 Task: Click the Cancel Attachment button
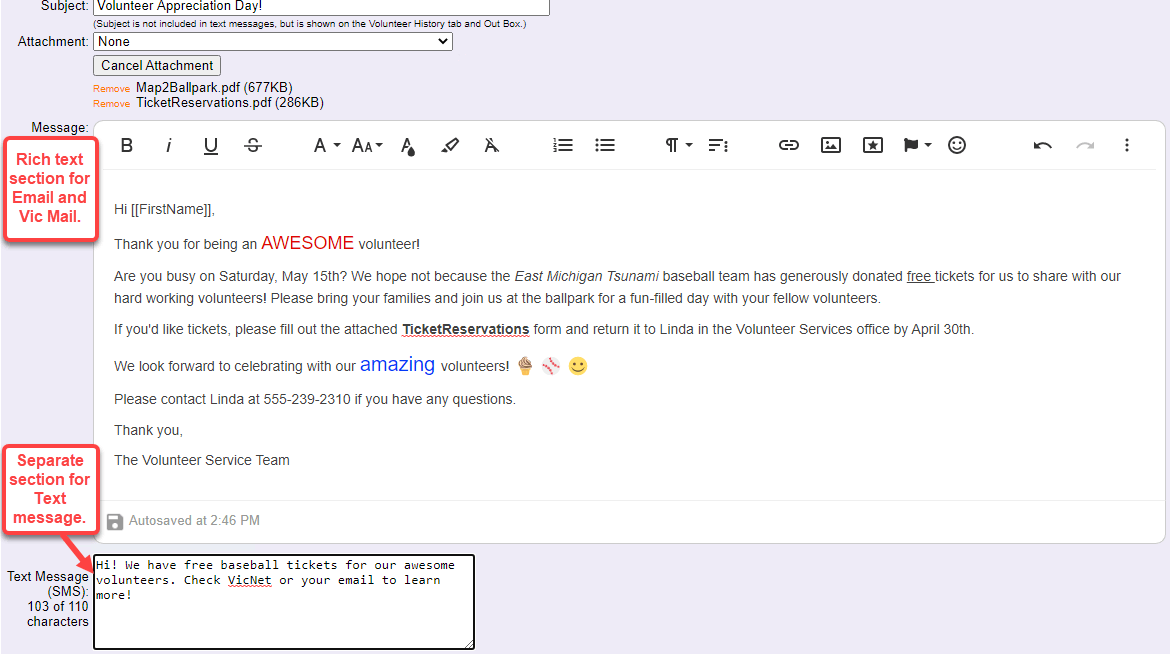pyautogui.click(x=156, y=65)
